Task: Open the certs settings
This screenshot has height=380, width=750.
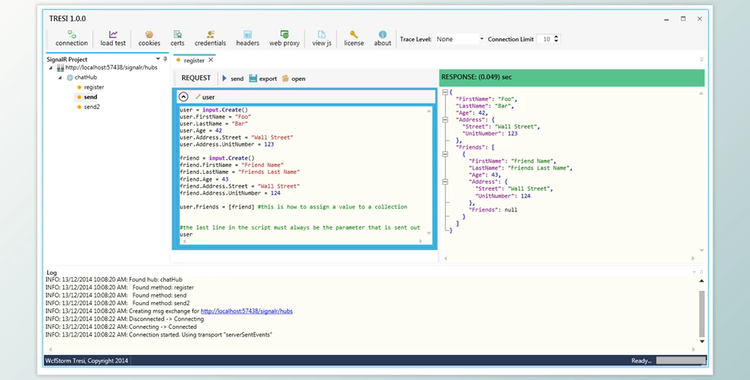Action: coord(177,38)
